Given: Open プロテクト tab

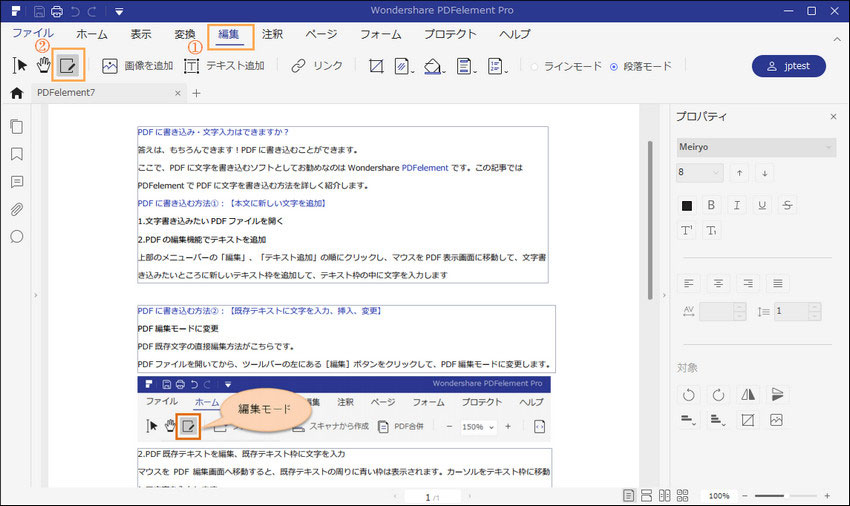Looking at the screenshot, I should [450, 34].
